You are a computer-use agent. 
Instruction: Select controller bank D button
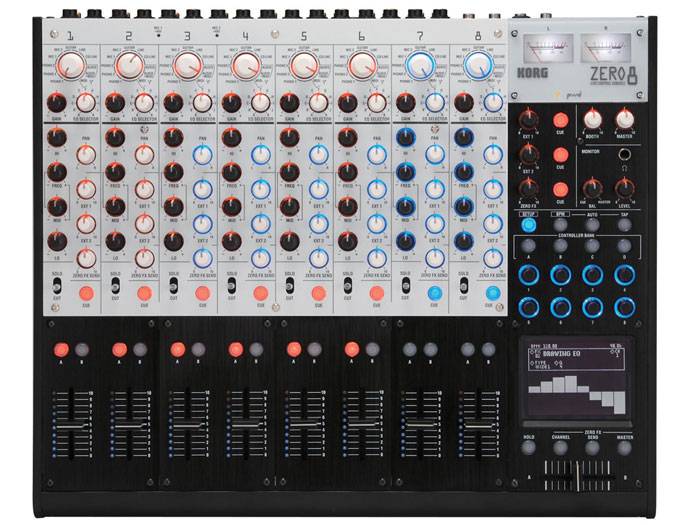625,245
